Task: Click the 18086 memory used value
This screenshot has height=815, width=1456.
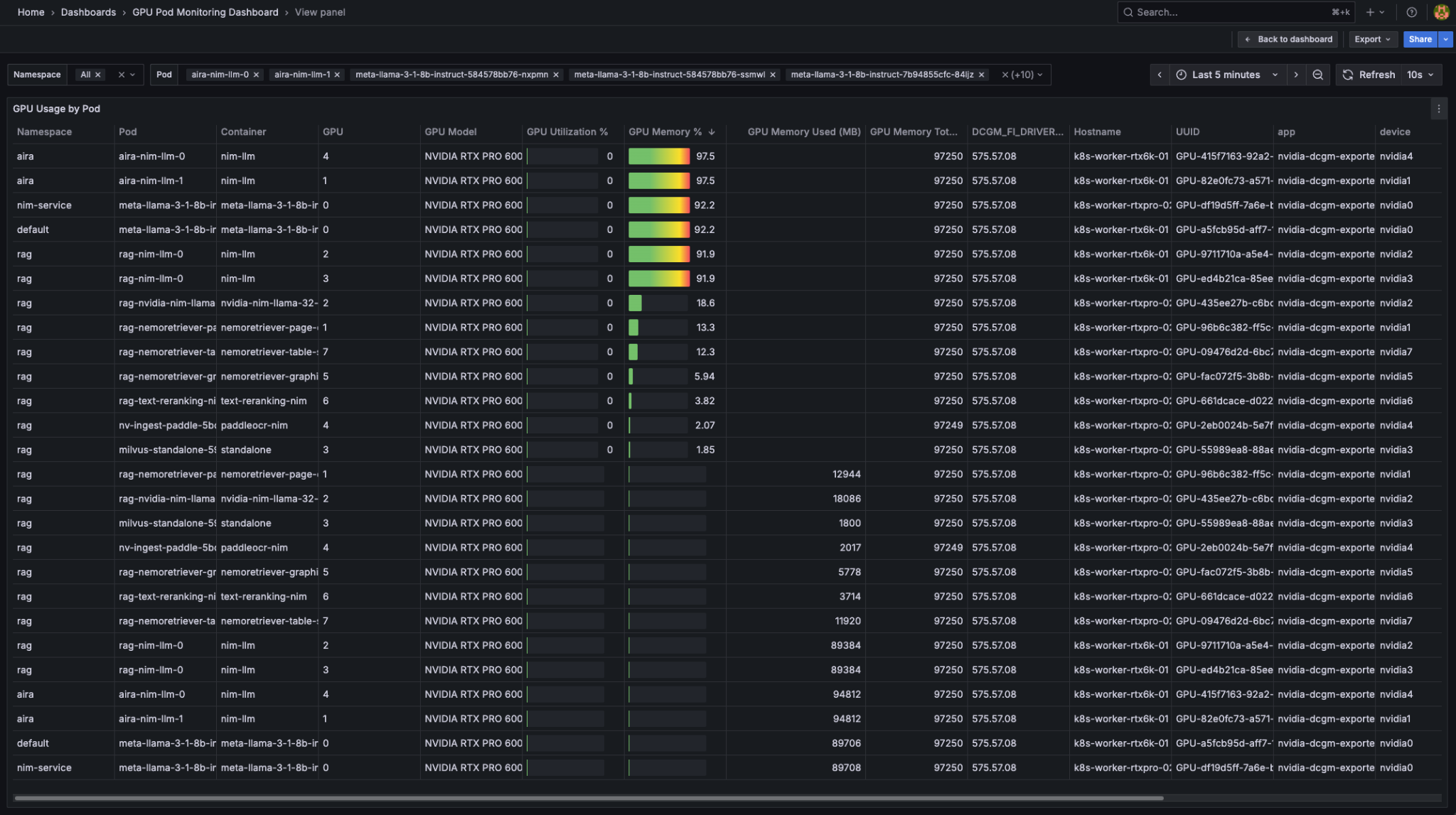Action: coord(846,499)
